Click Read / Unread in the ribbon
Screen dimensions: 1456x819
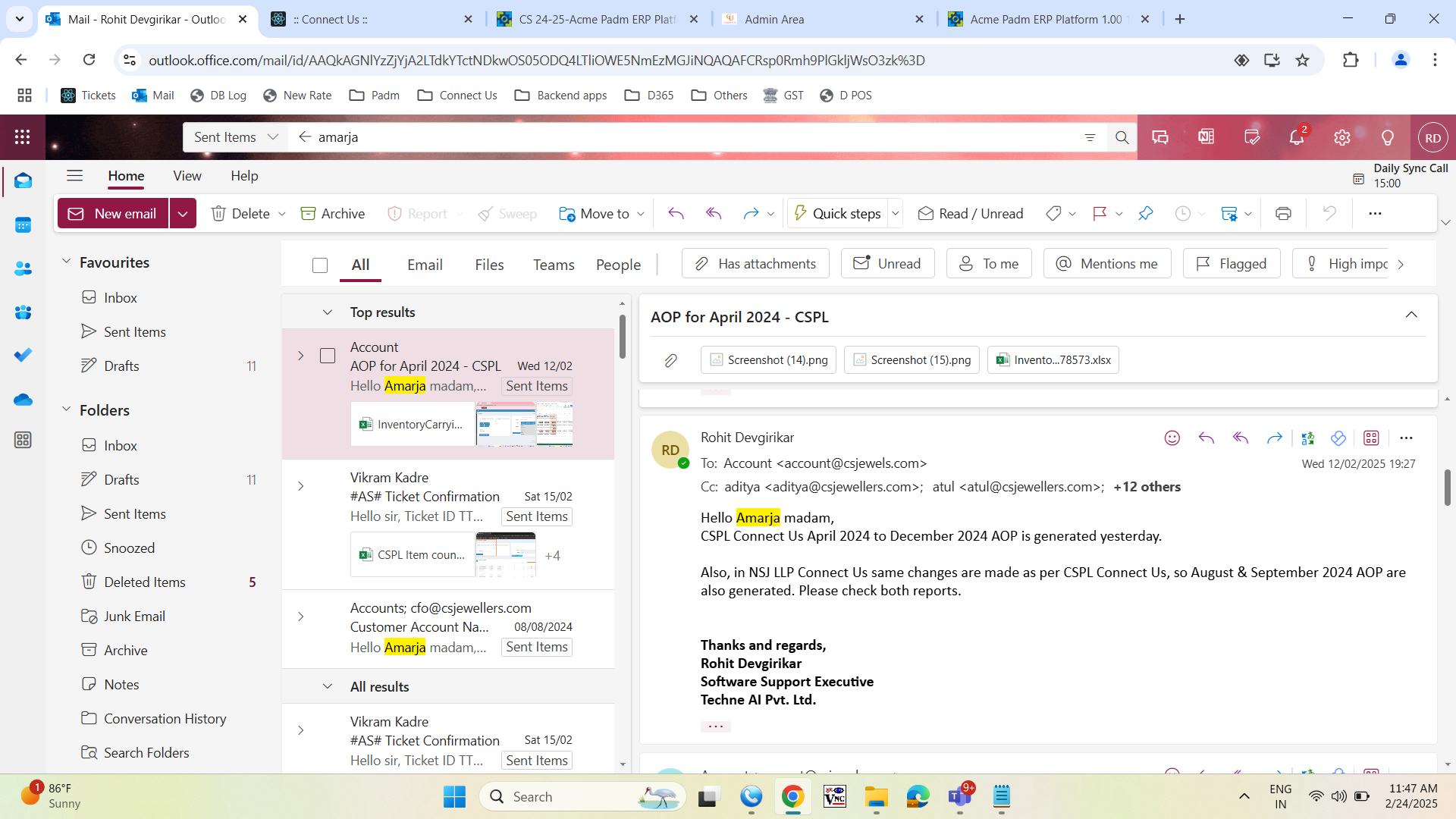click(x=971, y=214)
